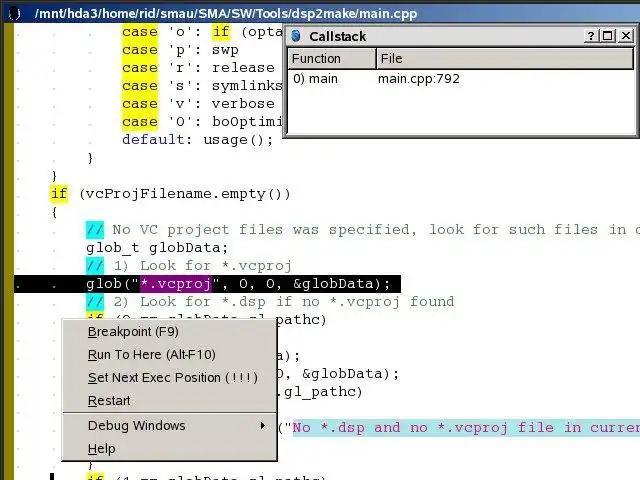Image resolution: width=640 pixels, height=480 pixels.
Task: Click the '.gl_pathc)' code fragment
Action: (320, 392)
